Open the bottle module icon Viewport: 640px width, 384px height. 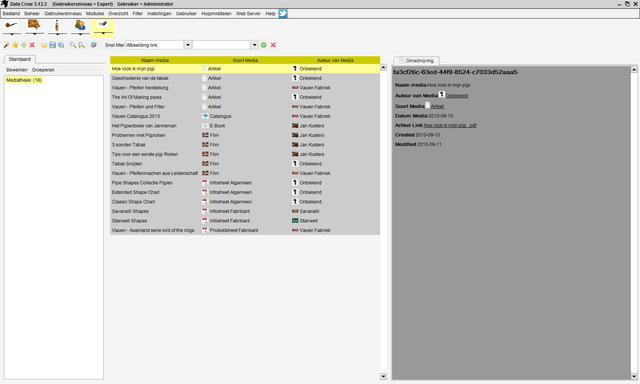(57, 26)
